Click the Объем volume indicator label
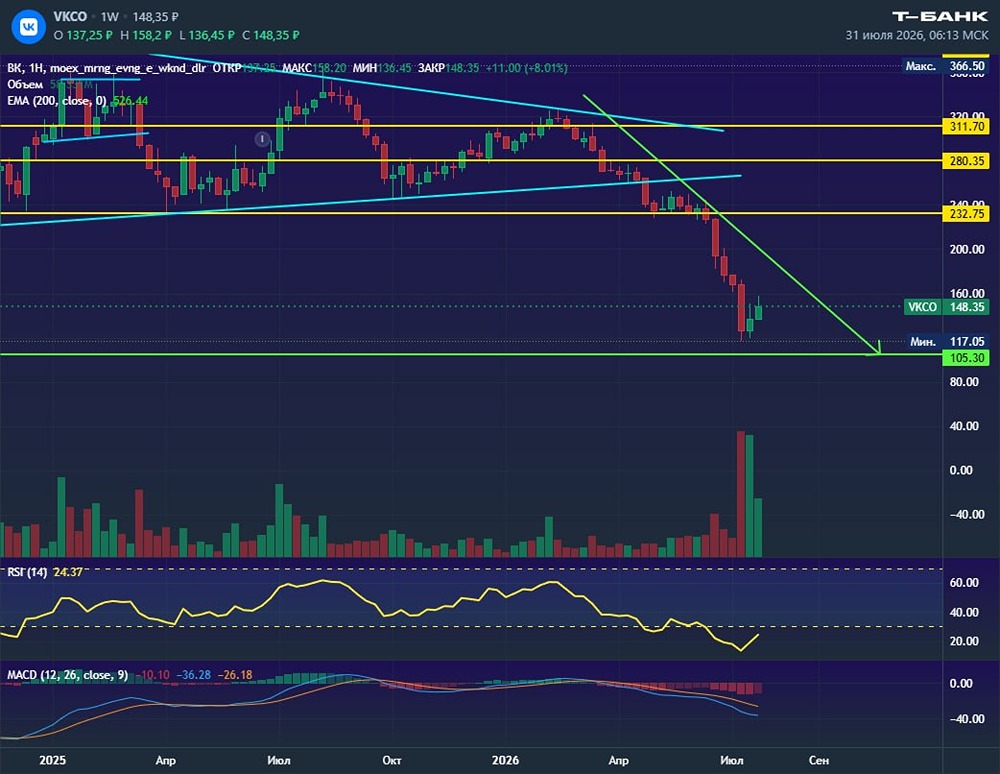This screenshot has height=774, width=1000. (x=25, y=84)
